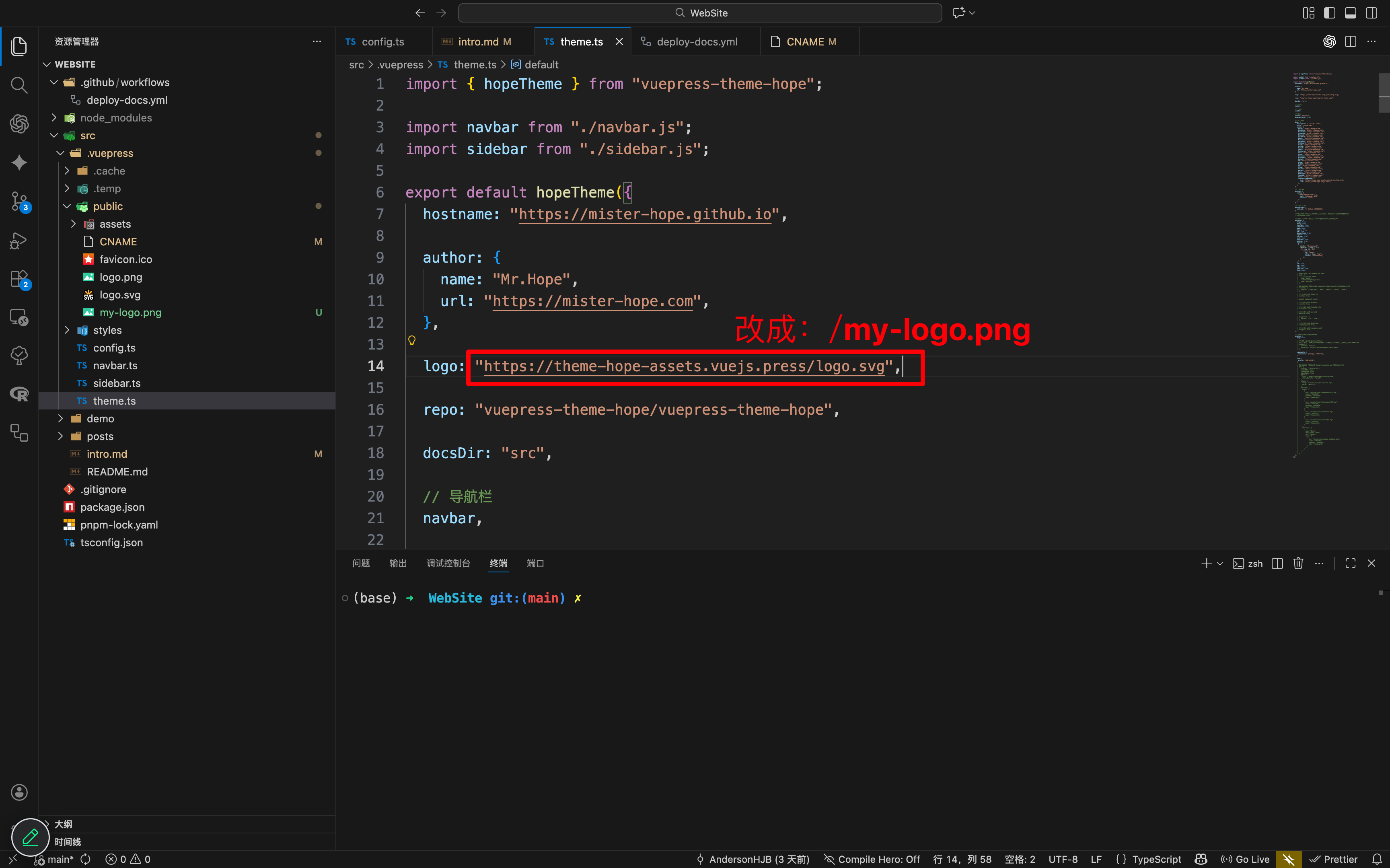Click UTF-8 encoding in status bar
The height and width of the screenshot is (868, 1390).
[1063, 859]
